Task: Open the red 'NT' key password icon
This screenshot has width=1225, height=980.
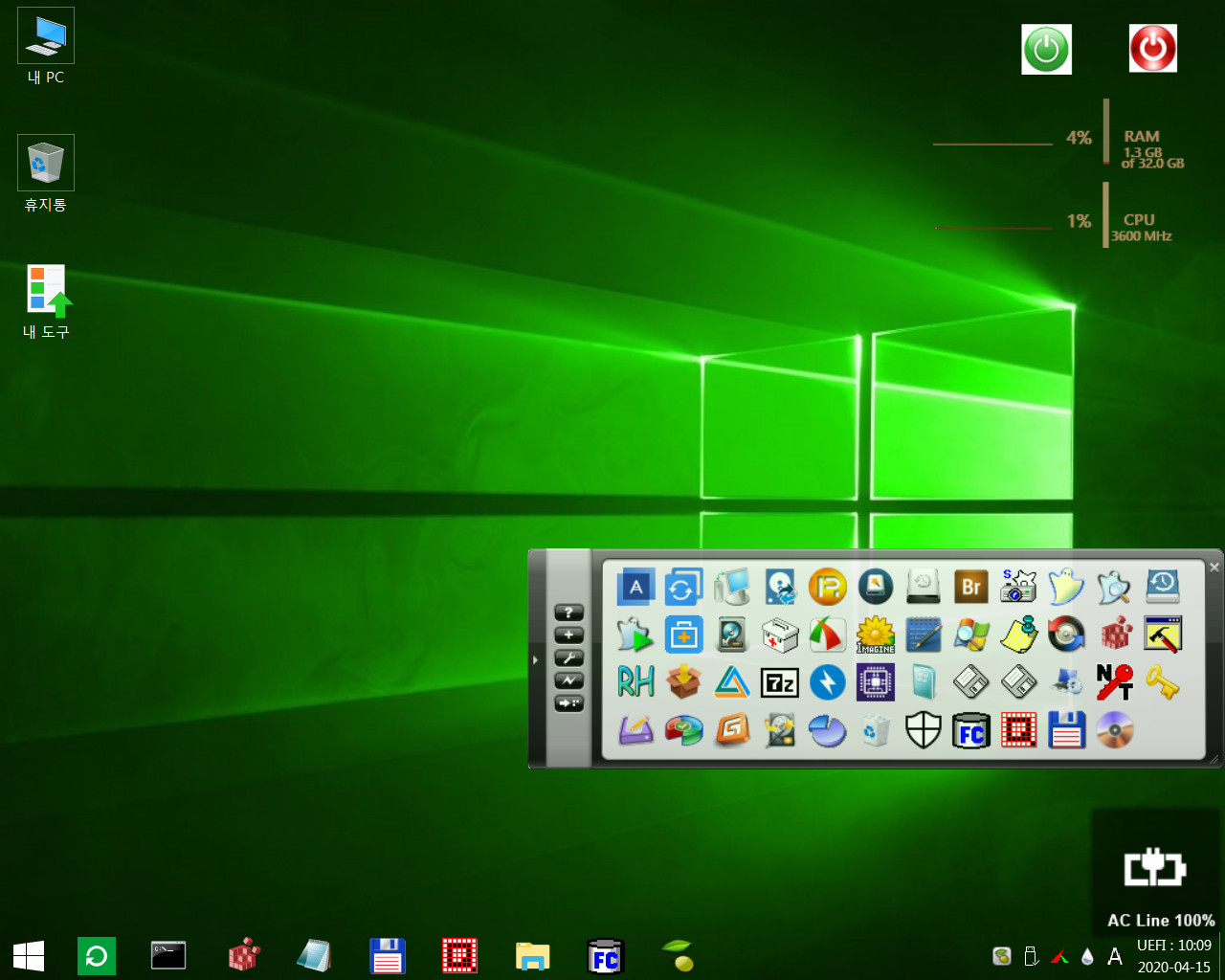Action: point(1114,682)
